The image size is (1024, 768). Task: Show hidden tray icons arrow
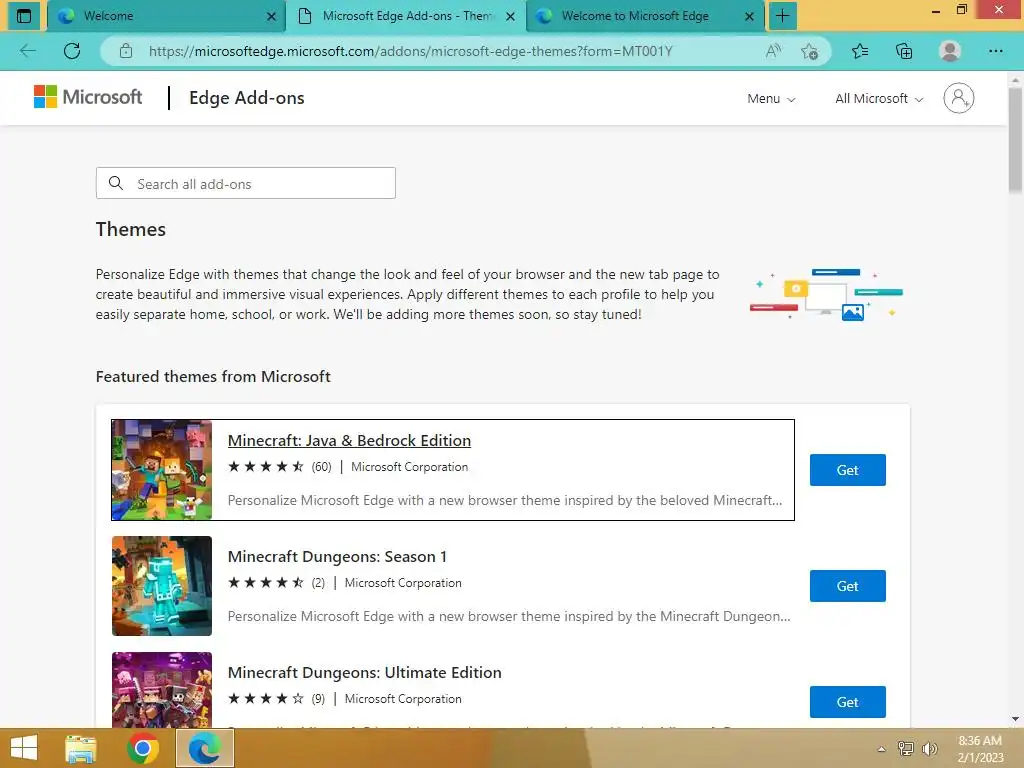click(x=882, y=749)
